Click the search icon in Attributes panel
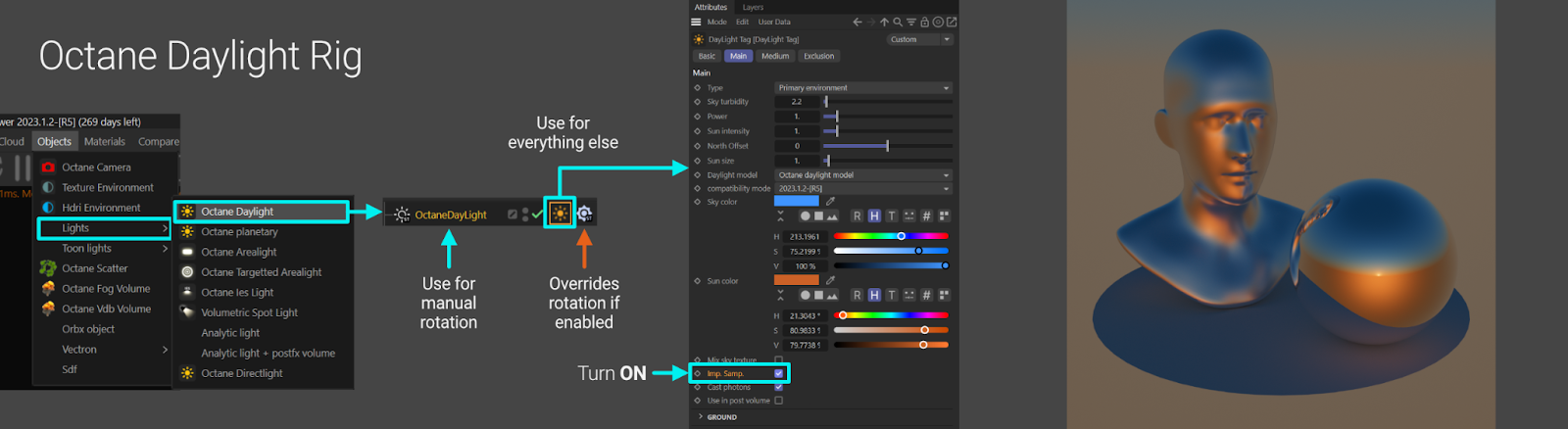Screen dimensions: 1568x429 coord(898,22)
